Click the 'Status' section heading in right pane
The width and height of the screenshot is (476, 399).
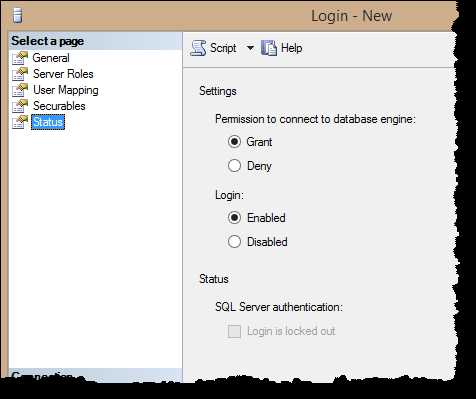[x=214, y=279]
